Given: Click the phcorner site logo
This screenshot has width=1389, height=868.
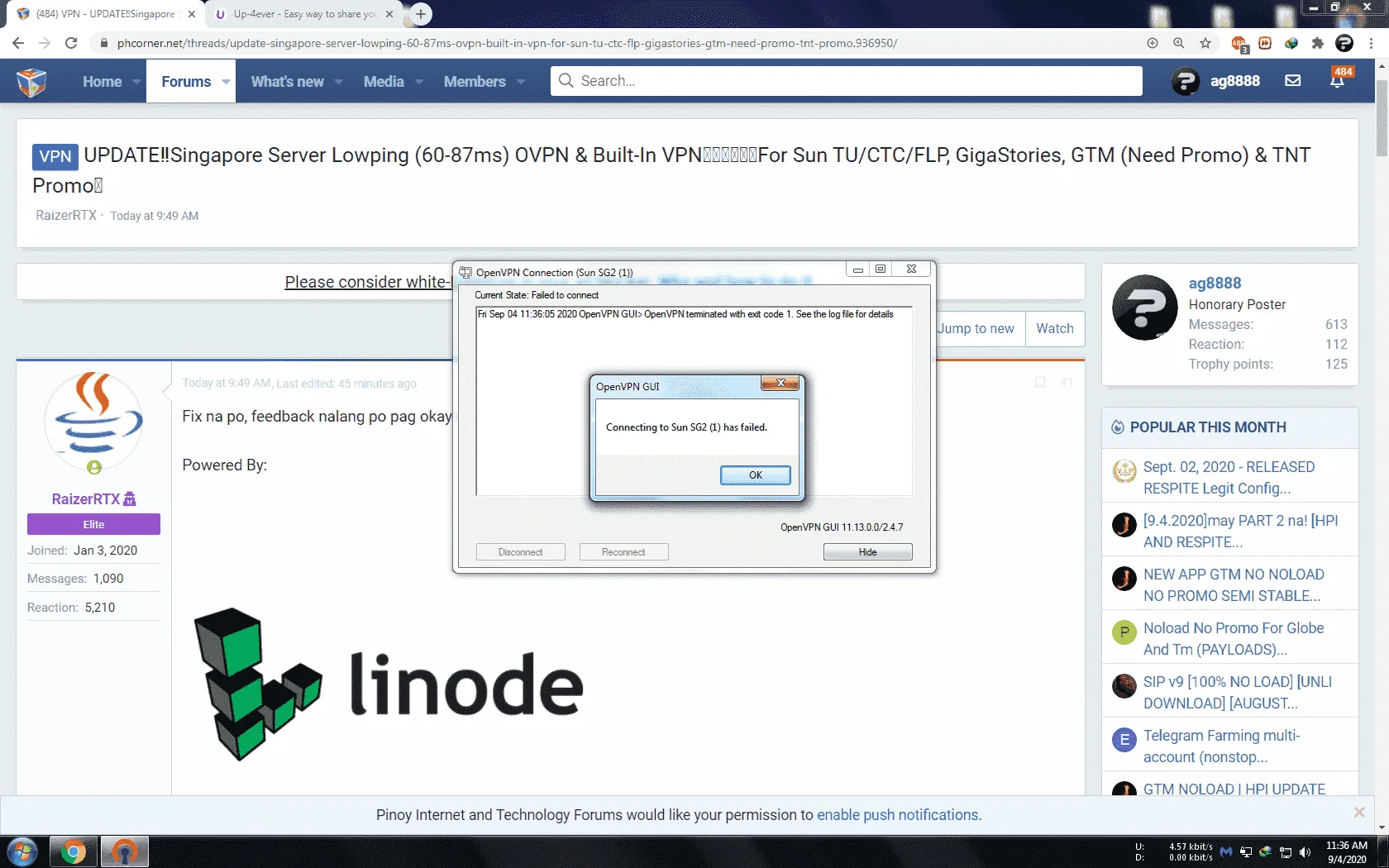Looking at the screenshot, I should pyautogui.click(x=31, y=81).
